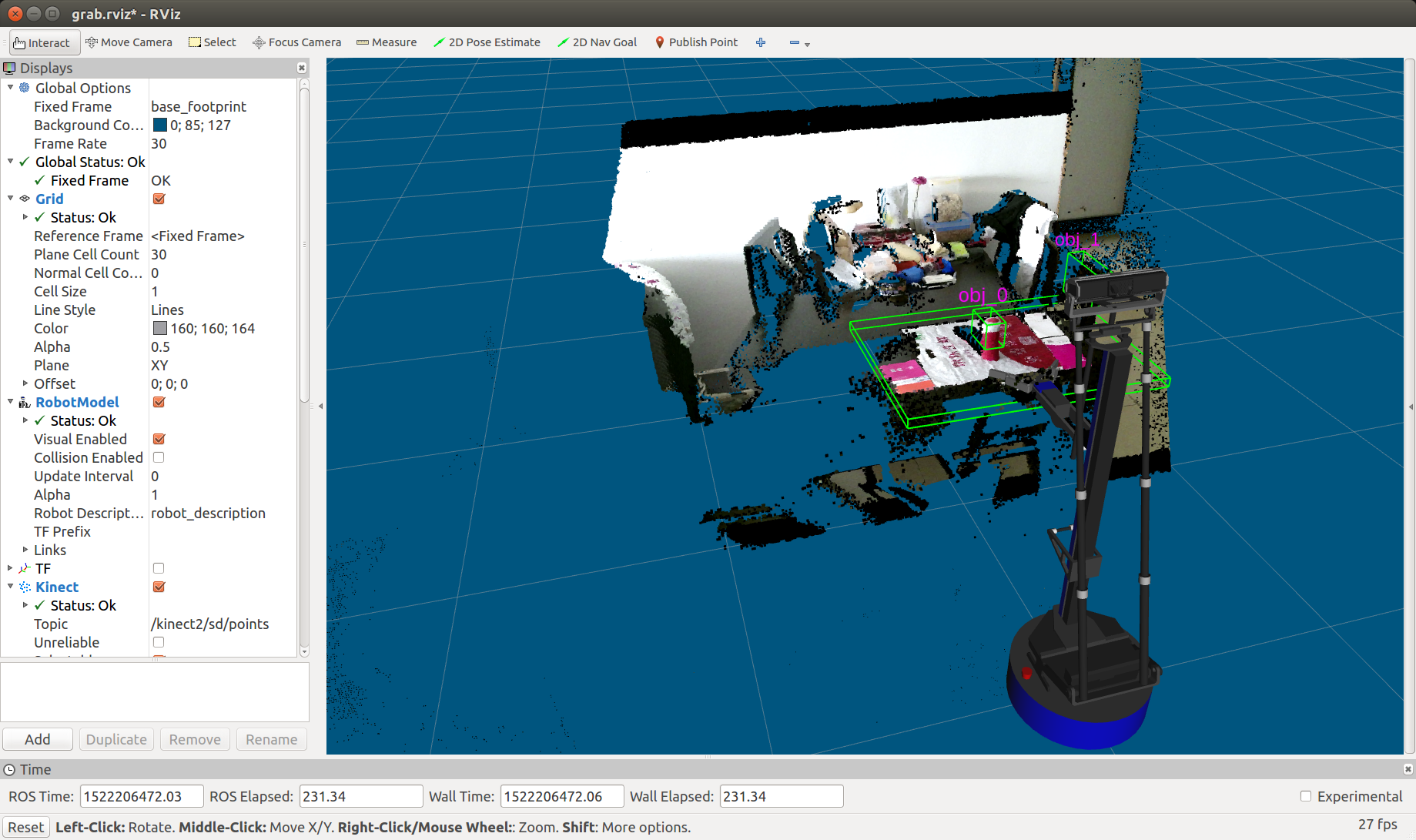Select the 2D Pose Estimate tool
1416x840 pixels.
pyautogui.click(x=487, y=42)
